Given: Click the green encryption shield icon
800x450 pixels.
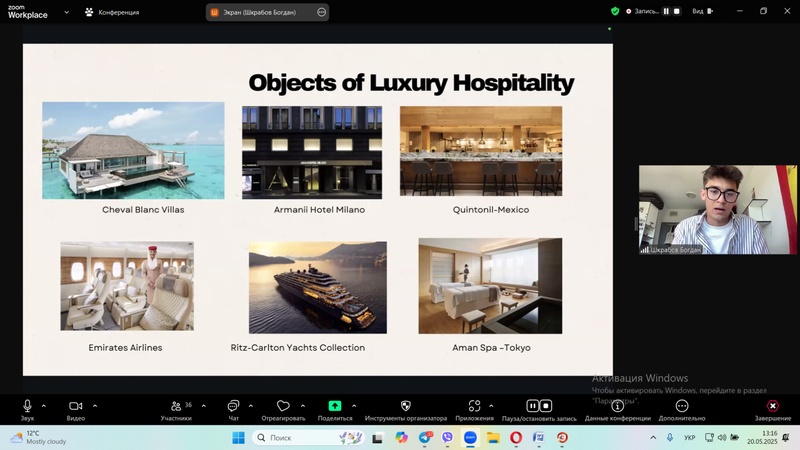Looking at the screenshot, I should pyautogui.click(x=615, y=11).
